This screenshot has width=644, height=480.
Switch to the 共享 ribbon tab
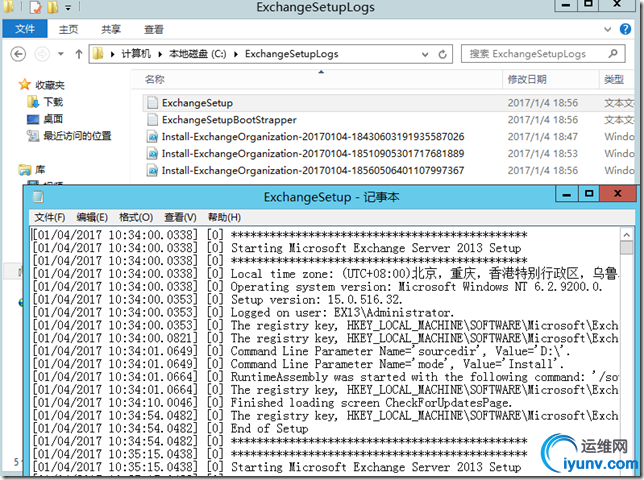pos(111,30)
